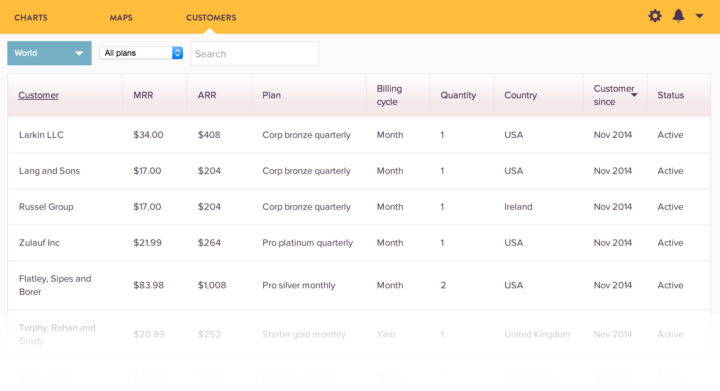Open the Lang and Sons customer row
The width and height of the screenshot is (720, 391).
point(359,171)
